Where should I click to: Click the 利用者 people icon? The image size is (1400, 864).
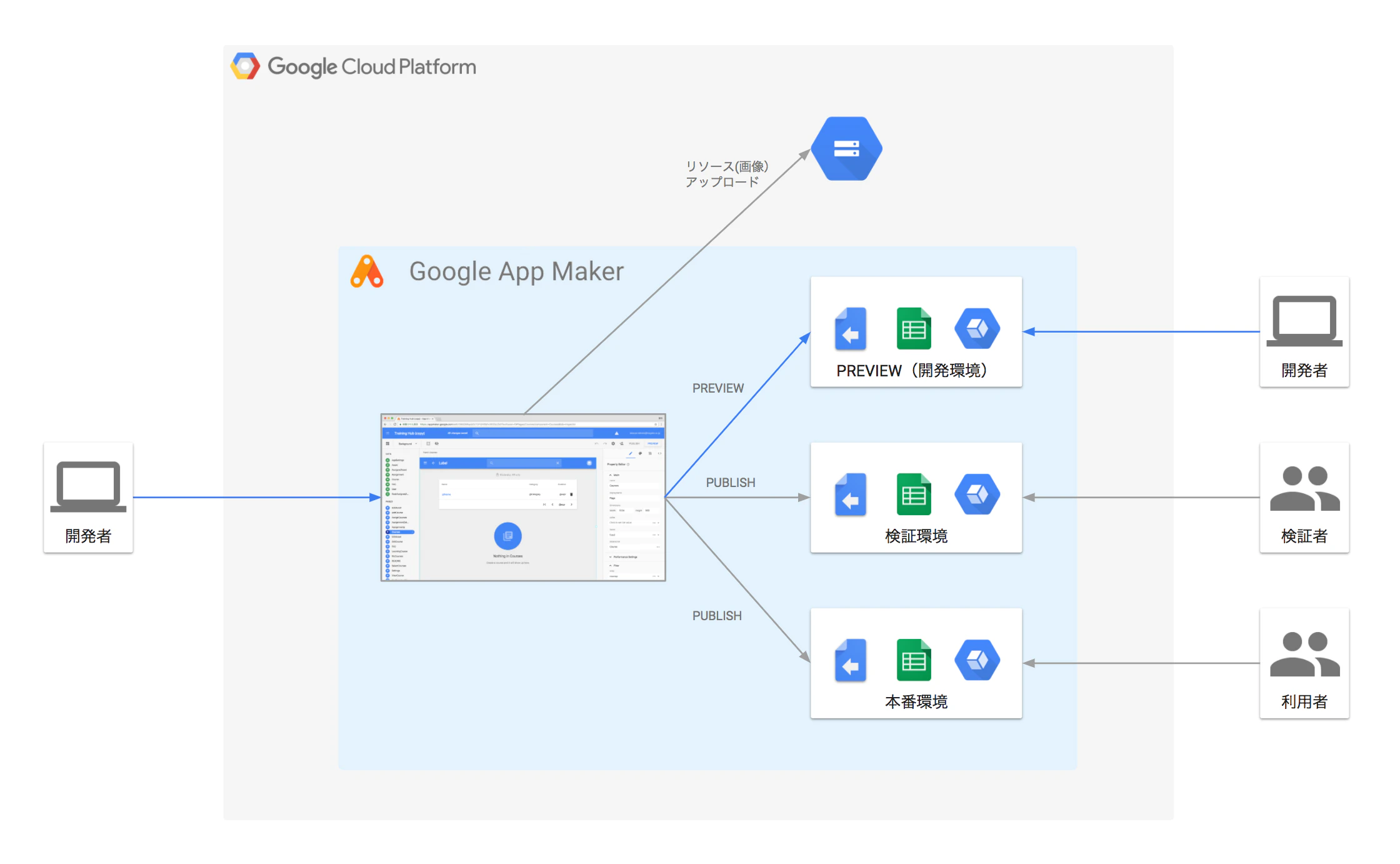[x=1304, y=655]
